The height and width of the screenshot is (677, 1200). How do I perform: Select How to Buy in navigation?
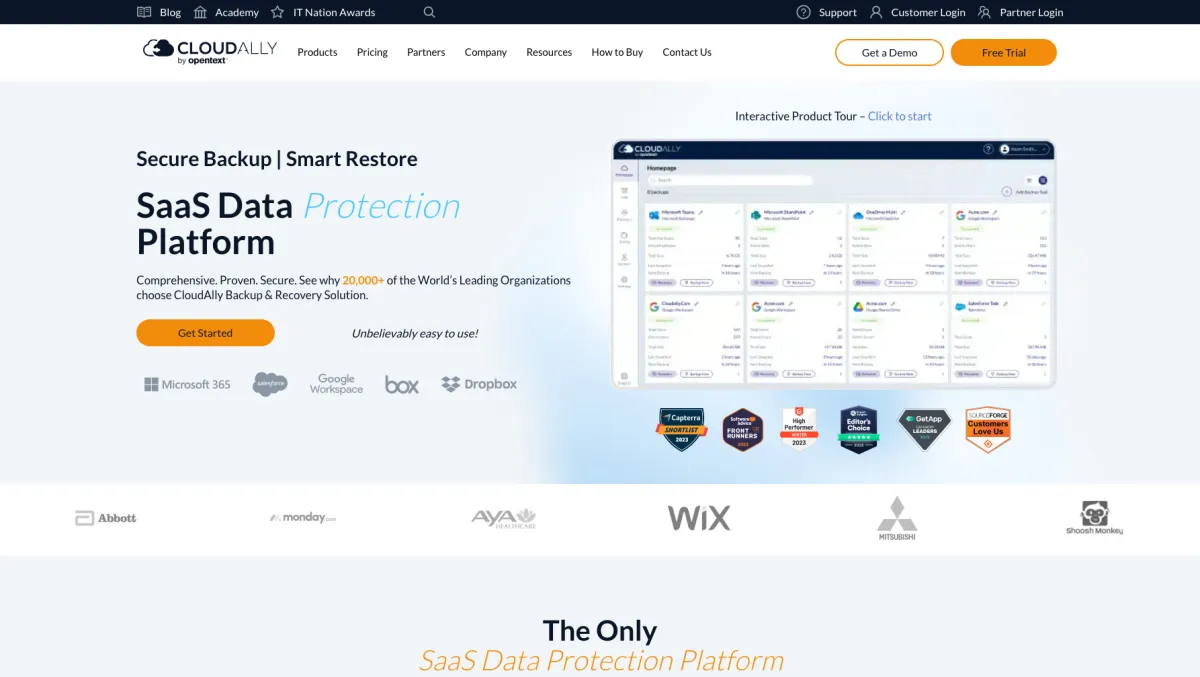pos(617,52)
